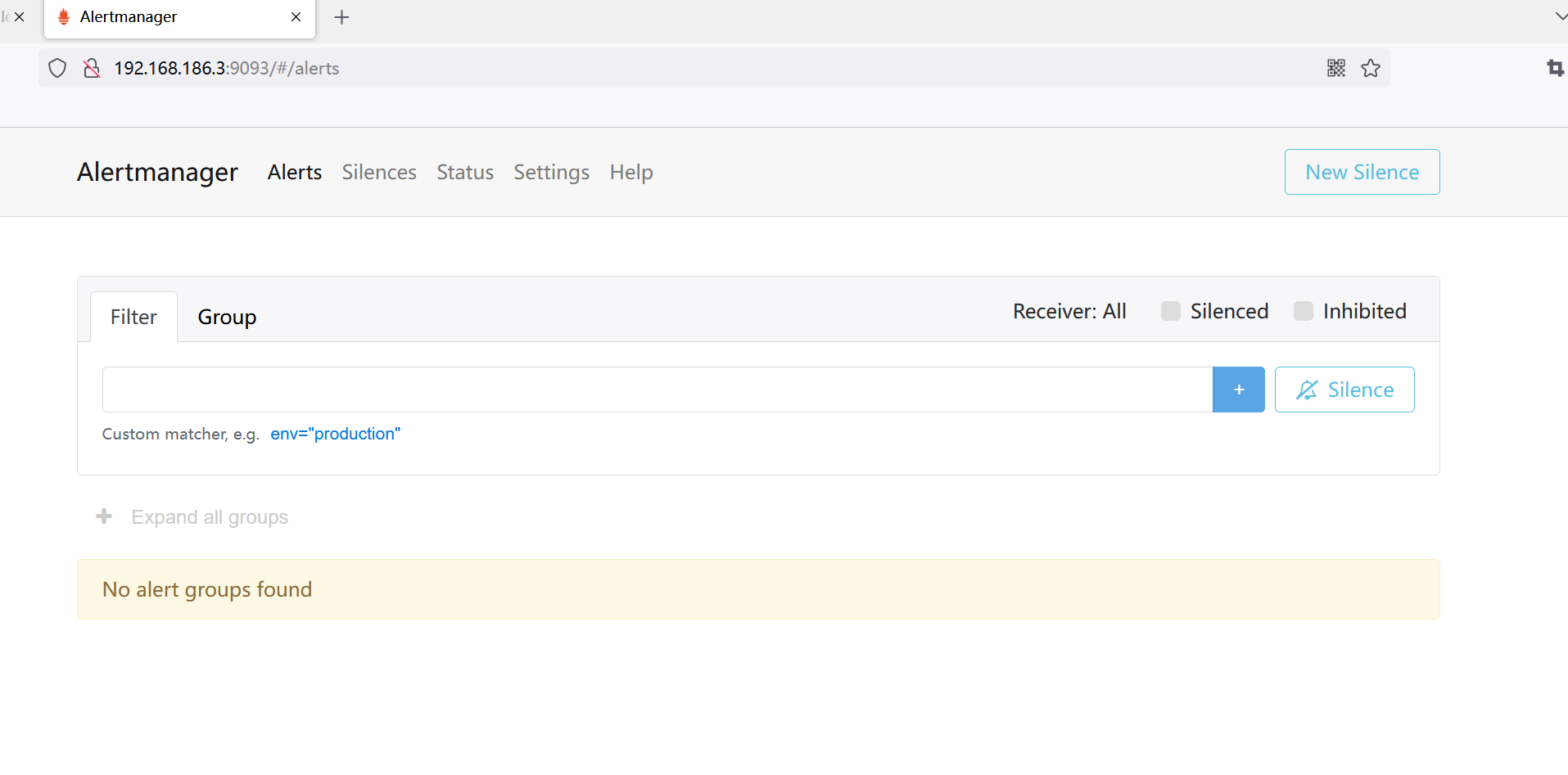Open the Receiver: All dropdown
Screen dimensions: 1568x775
tap(1069, 311)
